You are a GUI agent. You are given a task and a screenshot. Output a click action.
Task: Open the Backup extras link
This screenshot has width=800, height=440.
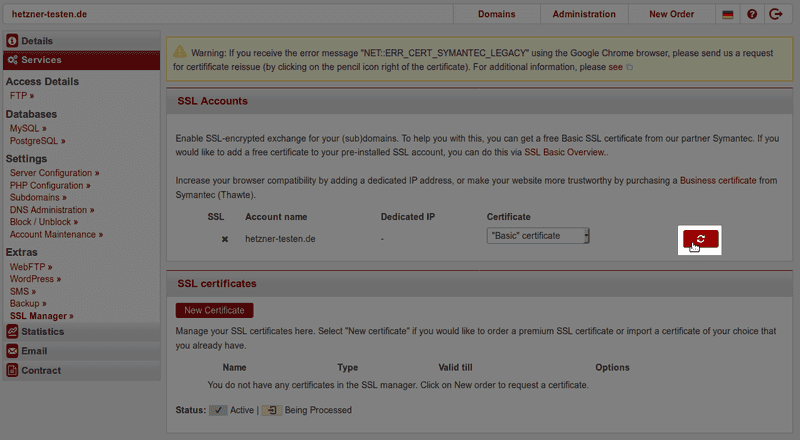(x=28, y=304)
